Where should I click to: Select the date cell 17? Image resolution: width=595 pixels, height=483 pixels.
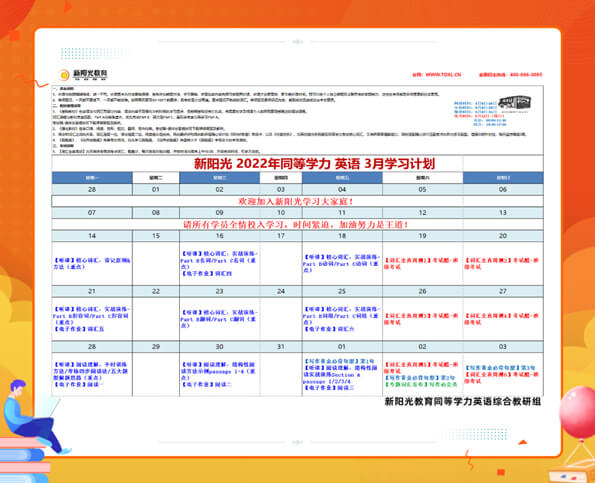point(281,236)
